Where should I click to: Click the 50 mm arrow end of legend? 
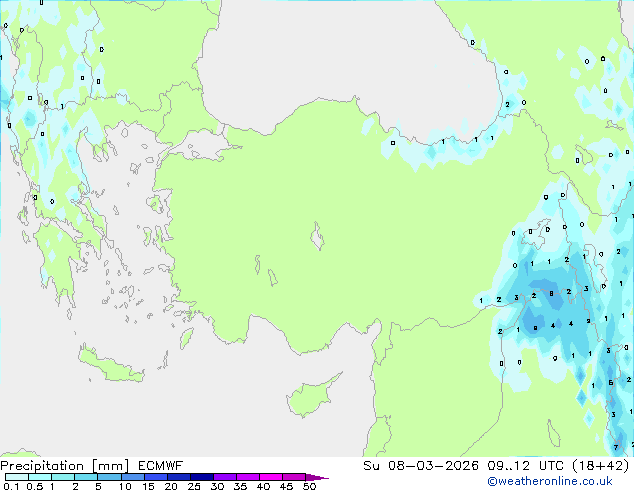pyautogui.click(x=317, y=477)
